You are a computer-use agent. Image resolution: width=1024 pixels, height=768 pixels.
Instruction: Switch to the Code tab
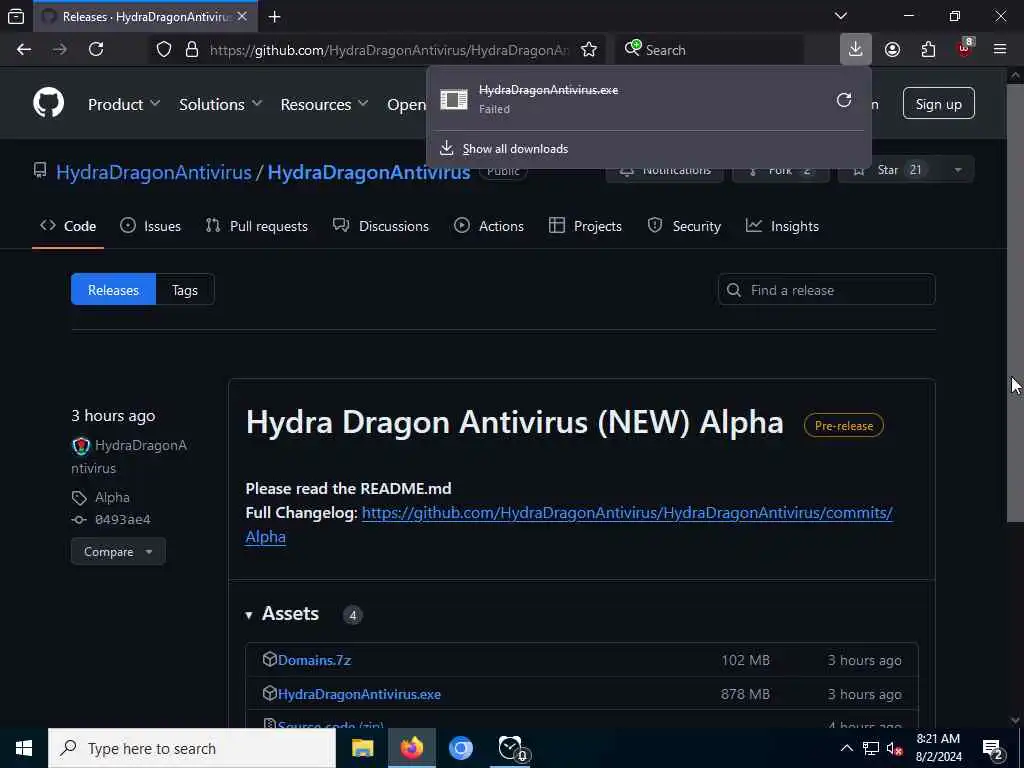coord(68,226)
